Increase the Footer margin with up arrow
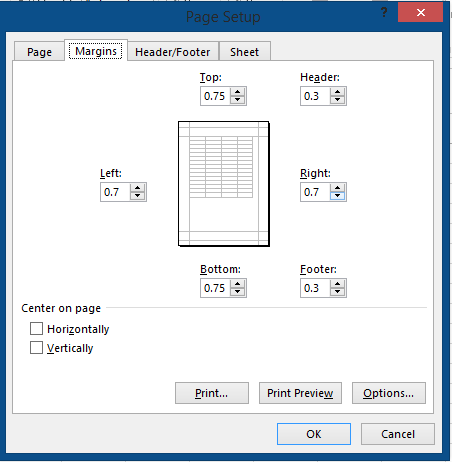Viewport: 452px width, 462px height. (x=337, y=284)
